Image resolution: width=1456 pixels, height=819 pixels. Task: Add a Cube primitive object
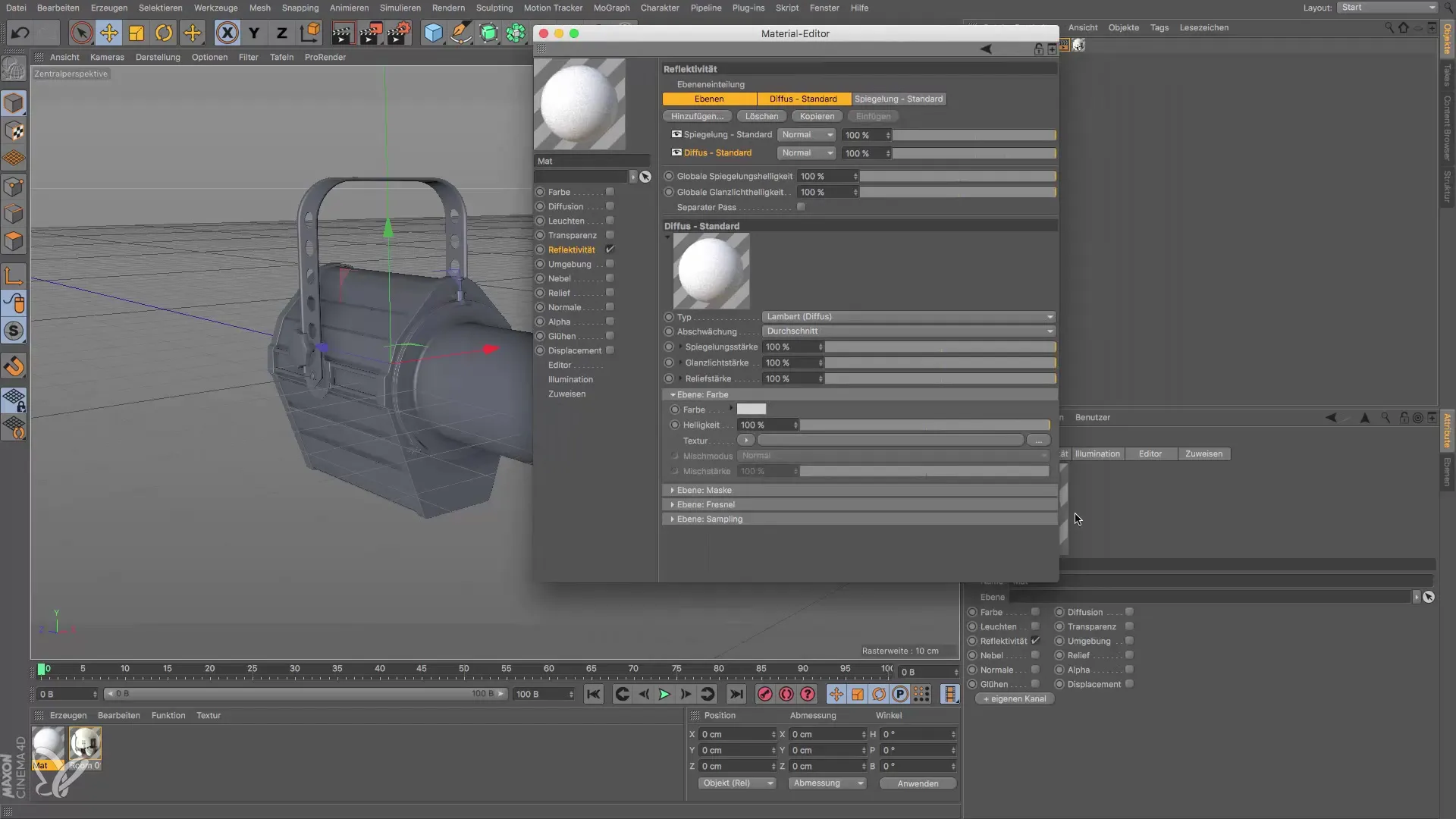click(433, 33)
